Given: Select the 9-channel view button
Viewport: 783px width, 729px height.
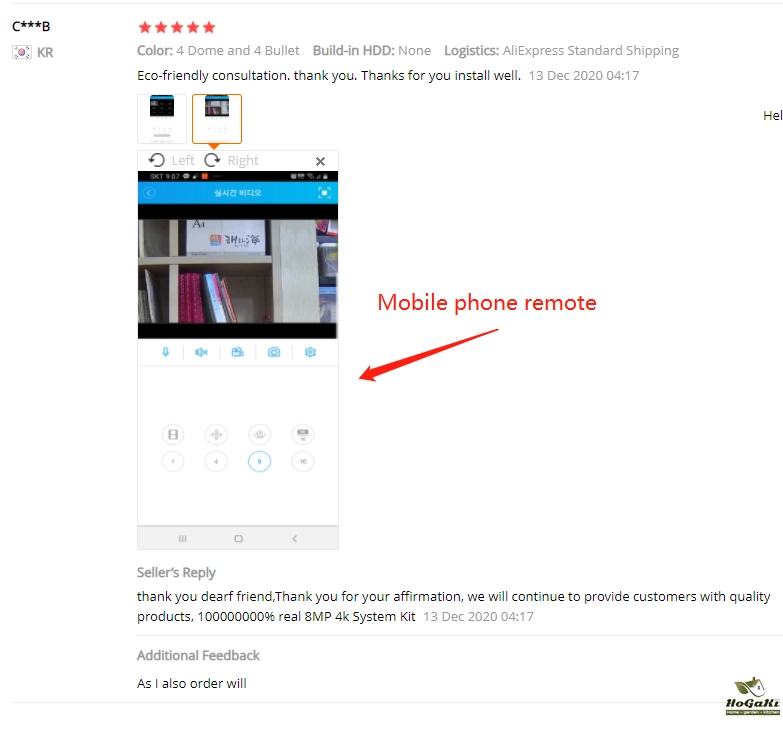Looking at the screenshot, I should coord(259,461).
